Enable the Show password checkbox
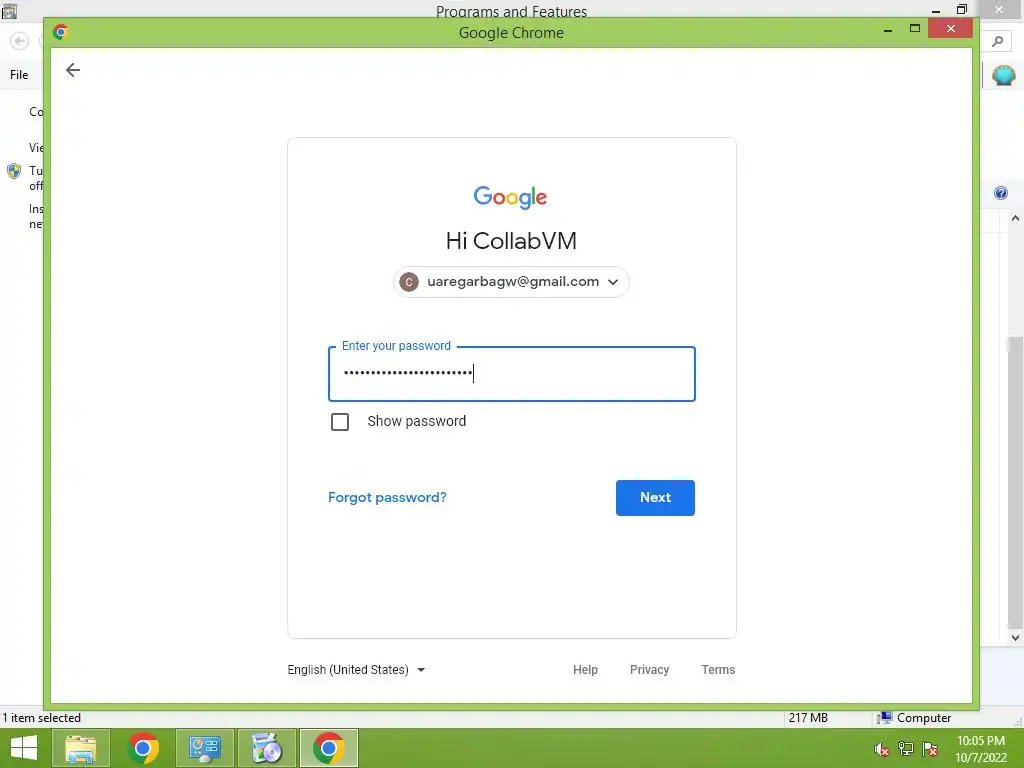Viewport: 1024px width, 768px height. coord(340,422)
